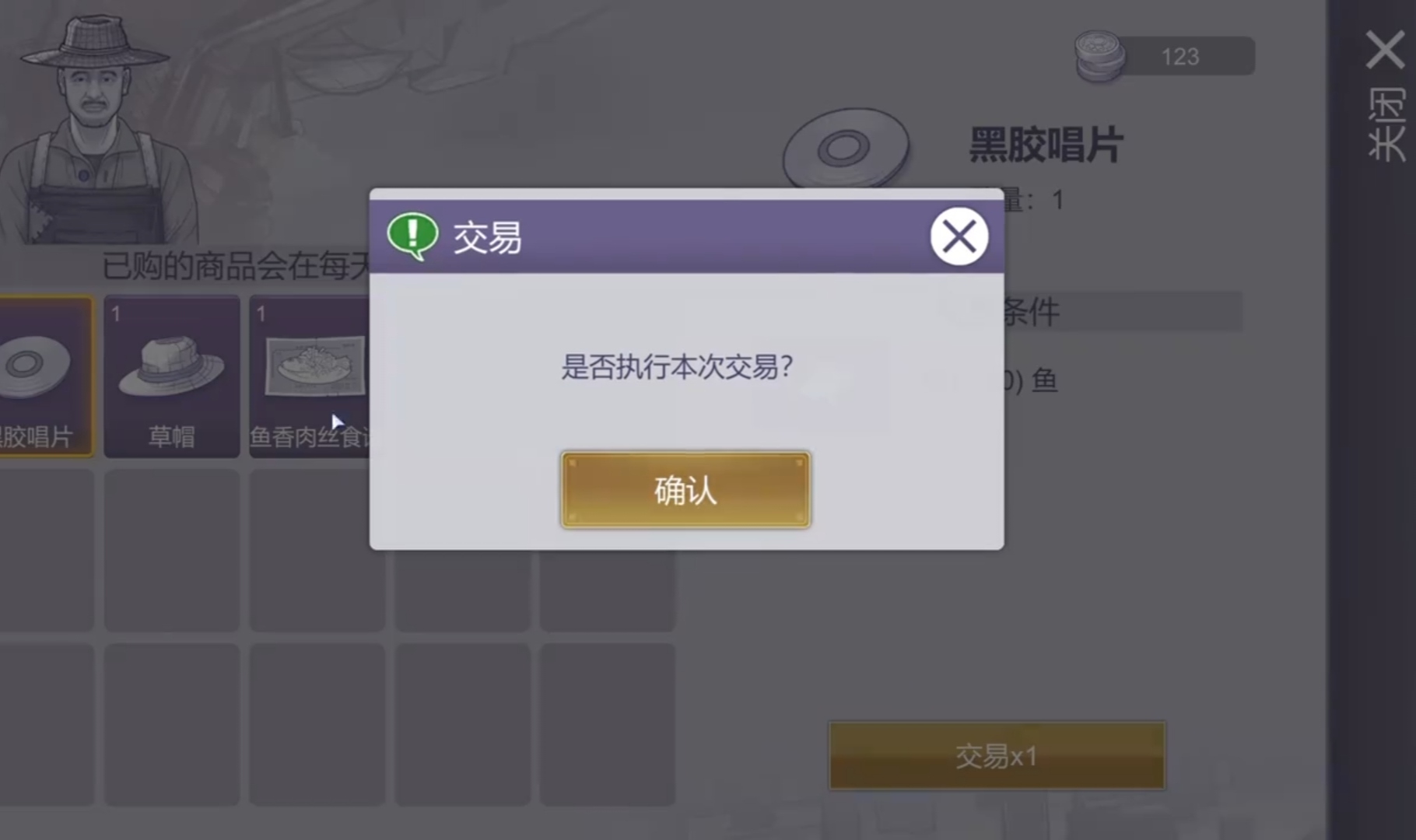The width and height of the screenshot is (1416, 840).
Task: Select the 鱼香肉丝食谱 recipe item
Action: pos(310,376)
